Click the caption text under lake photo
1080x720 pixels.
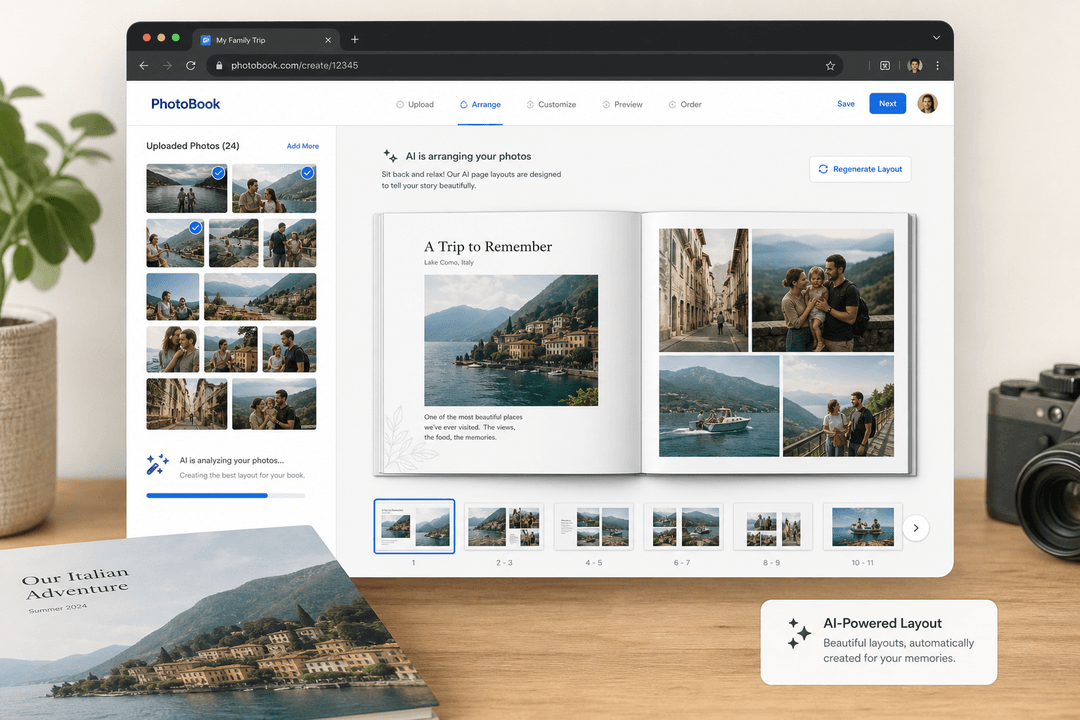tap(473, 427)
